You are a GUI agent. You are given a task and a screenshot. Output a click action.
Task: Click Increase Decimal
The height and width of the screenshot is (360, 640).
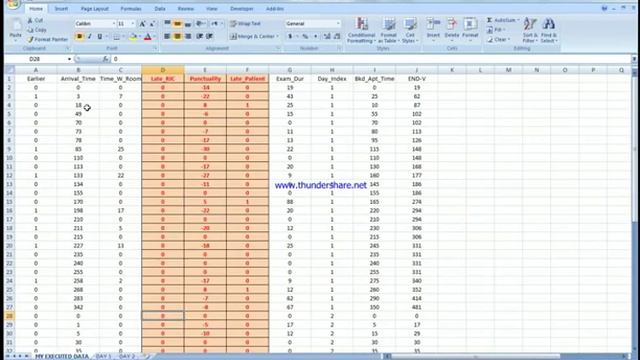click(x=327, y=37)
